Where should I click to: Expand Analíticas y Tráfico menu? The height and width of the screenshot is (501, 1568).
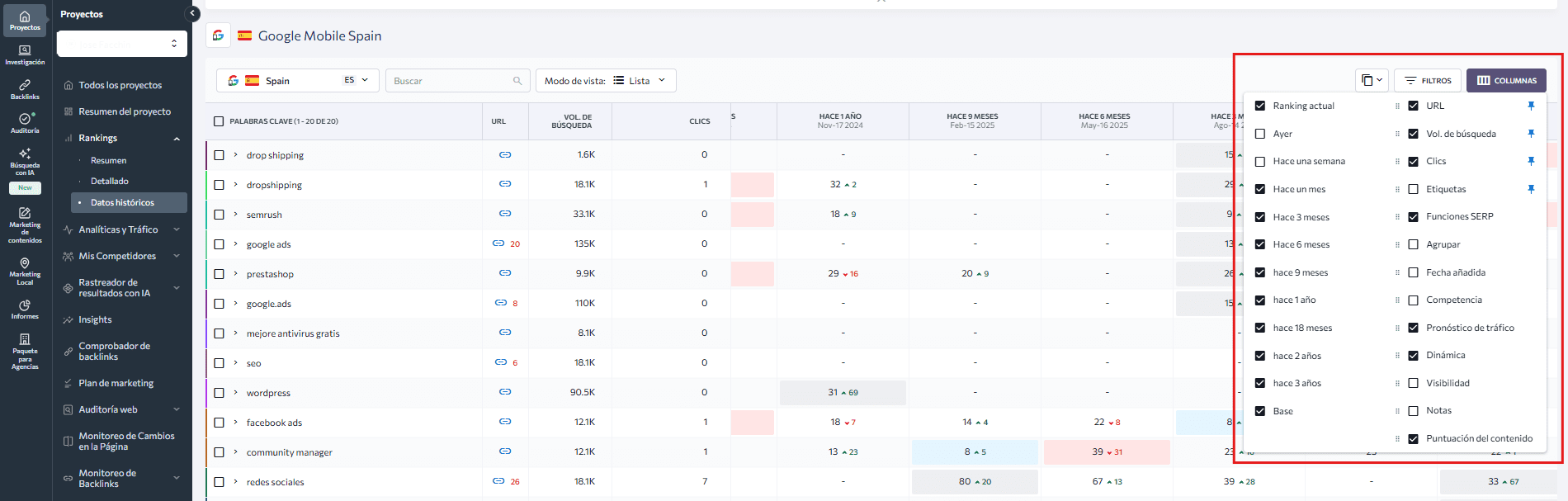coord(122,229)
